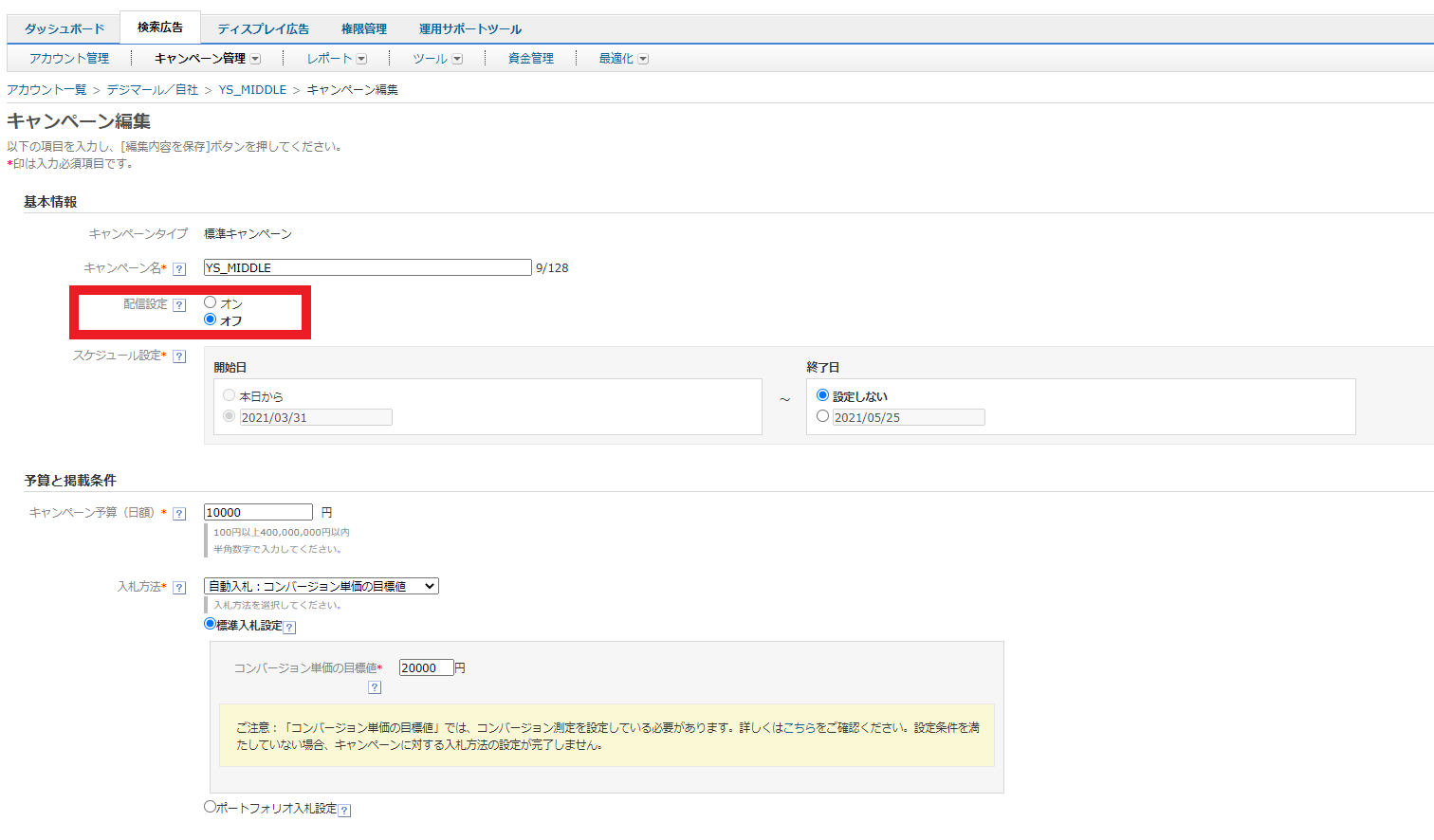Click the キャンペーン名 text field
The image size is (1434, 840).
pyautogui.click(x=368, y=268)
